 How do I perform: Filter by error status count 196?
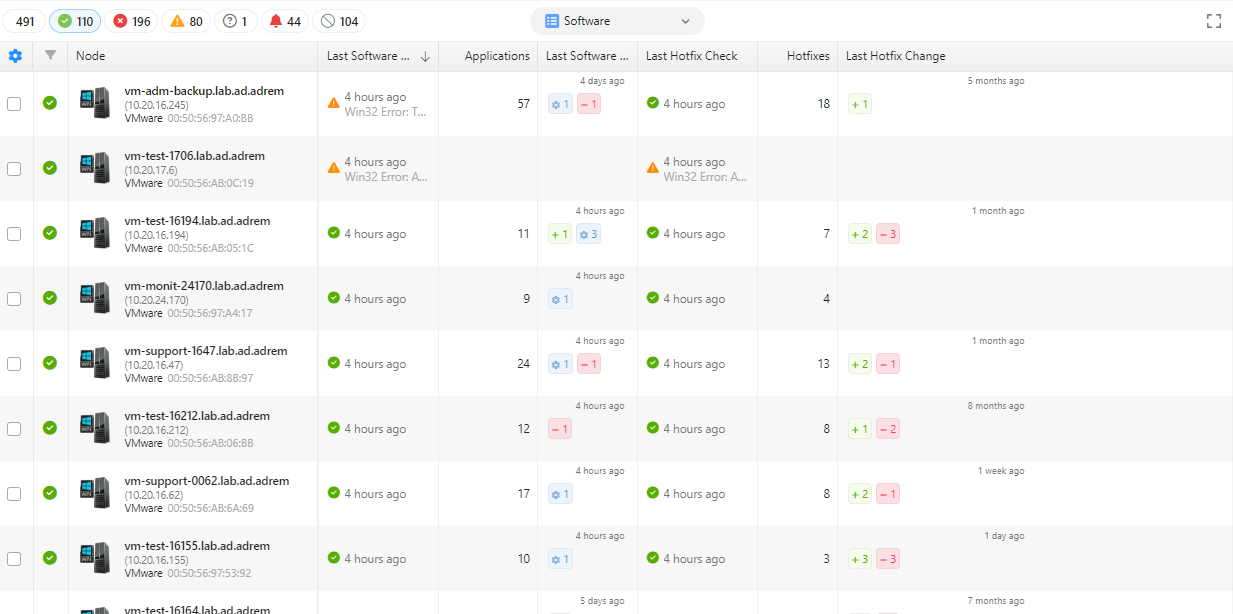point(131,21)
